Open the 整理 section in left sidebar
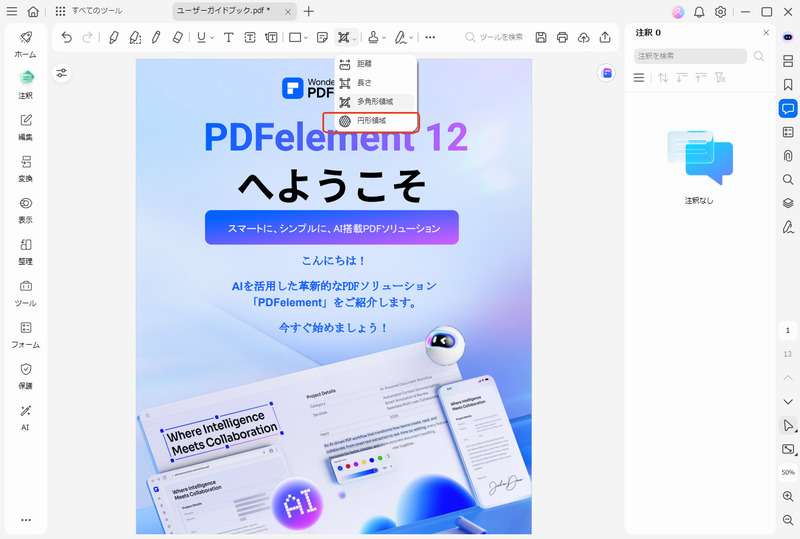800x539 pixels. 26,252
